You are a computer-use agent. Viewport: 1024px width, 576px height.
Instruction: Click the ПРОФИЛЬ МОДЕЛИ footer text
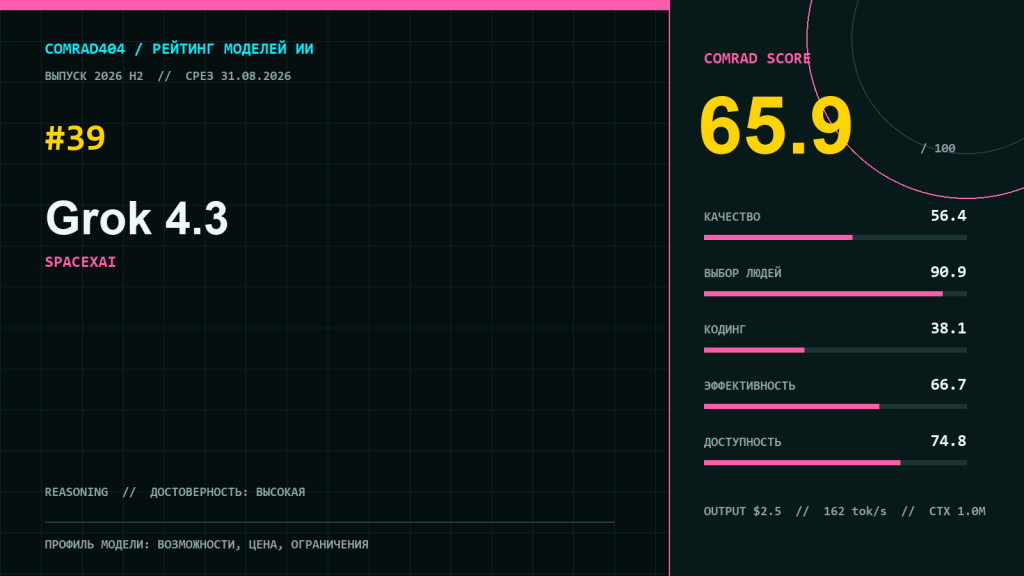[206, 544]
